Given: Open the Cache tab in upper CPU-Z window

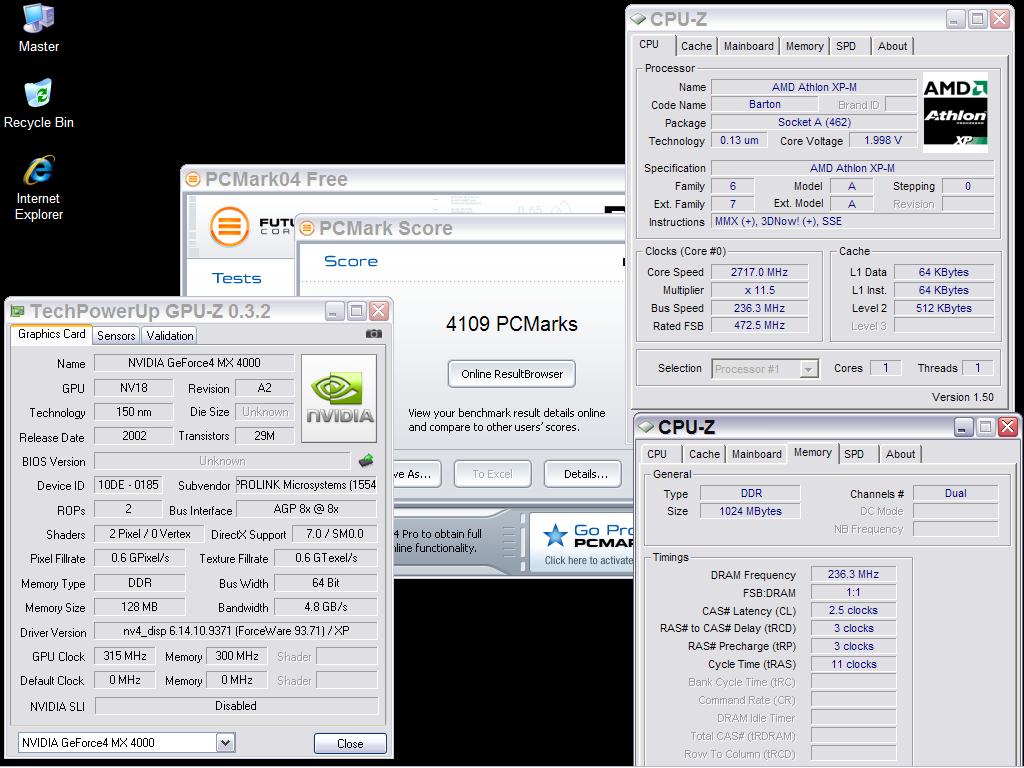Looking at the screenshot, I should click(696, 46).
